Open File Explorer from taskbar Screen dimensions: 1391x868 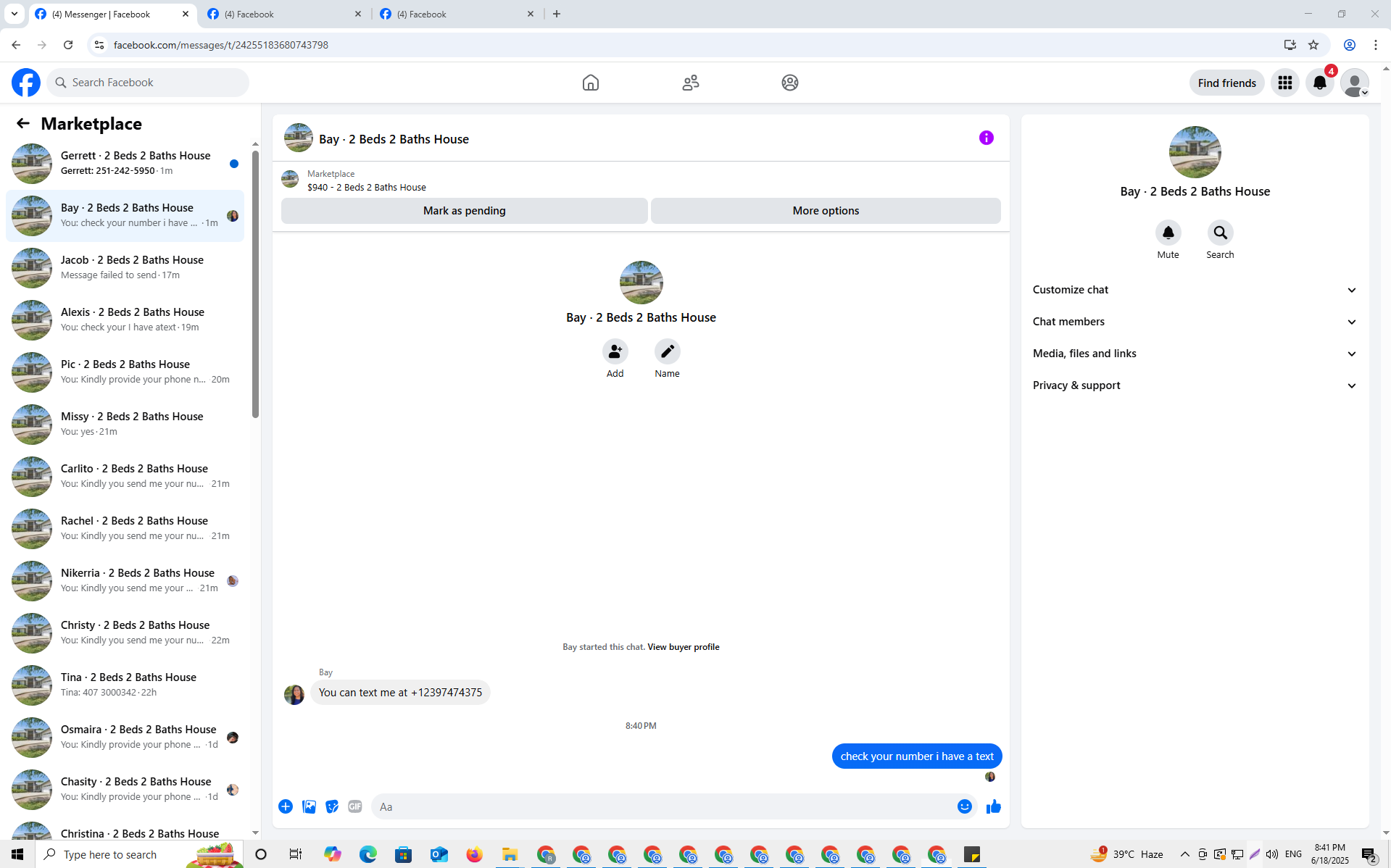coord(510,854)
